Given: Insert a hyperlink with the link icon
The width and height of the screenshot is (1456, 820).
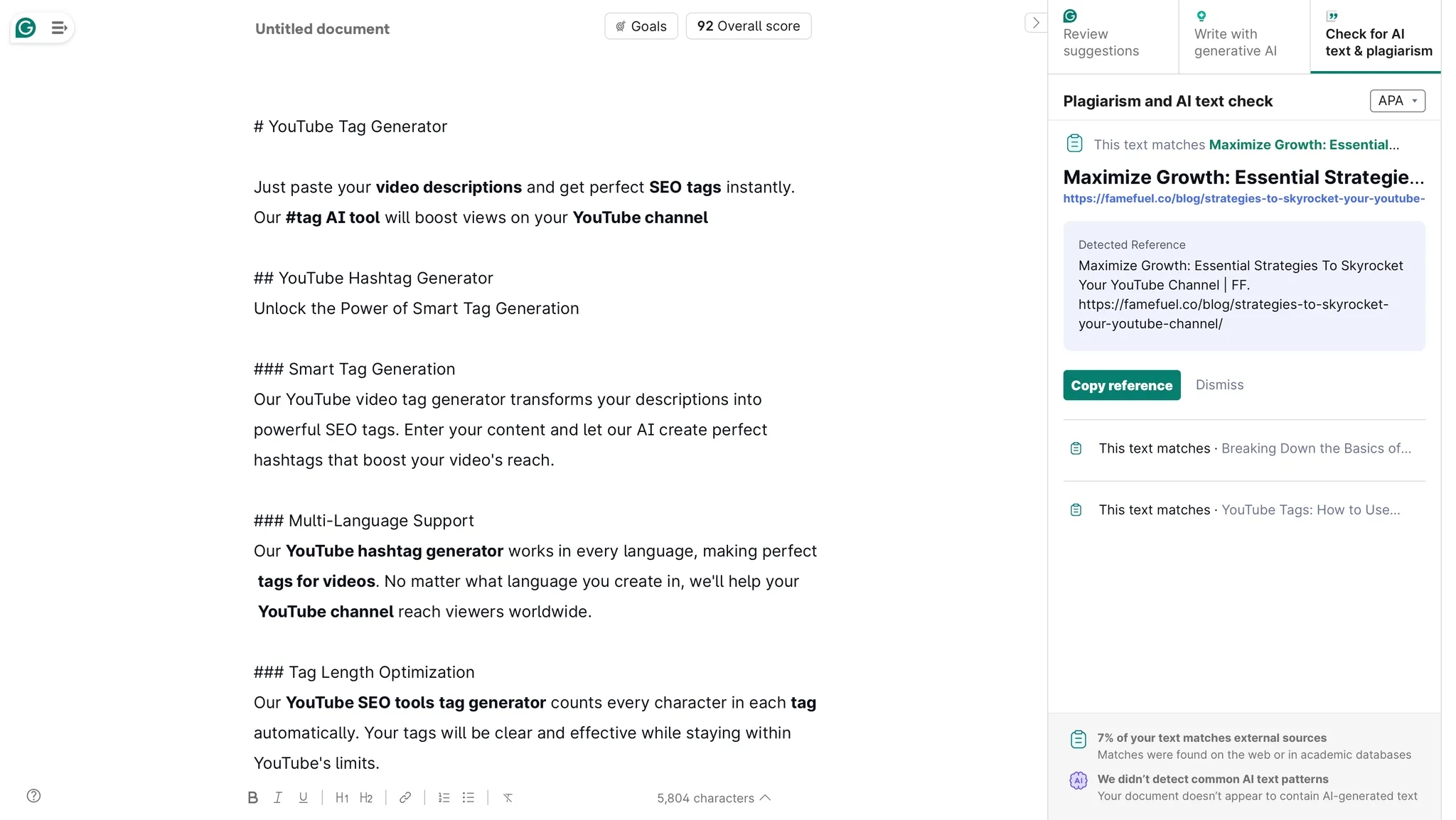Looking at the screenshot, I should click(405, 797).
